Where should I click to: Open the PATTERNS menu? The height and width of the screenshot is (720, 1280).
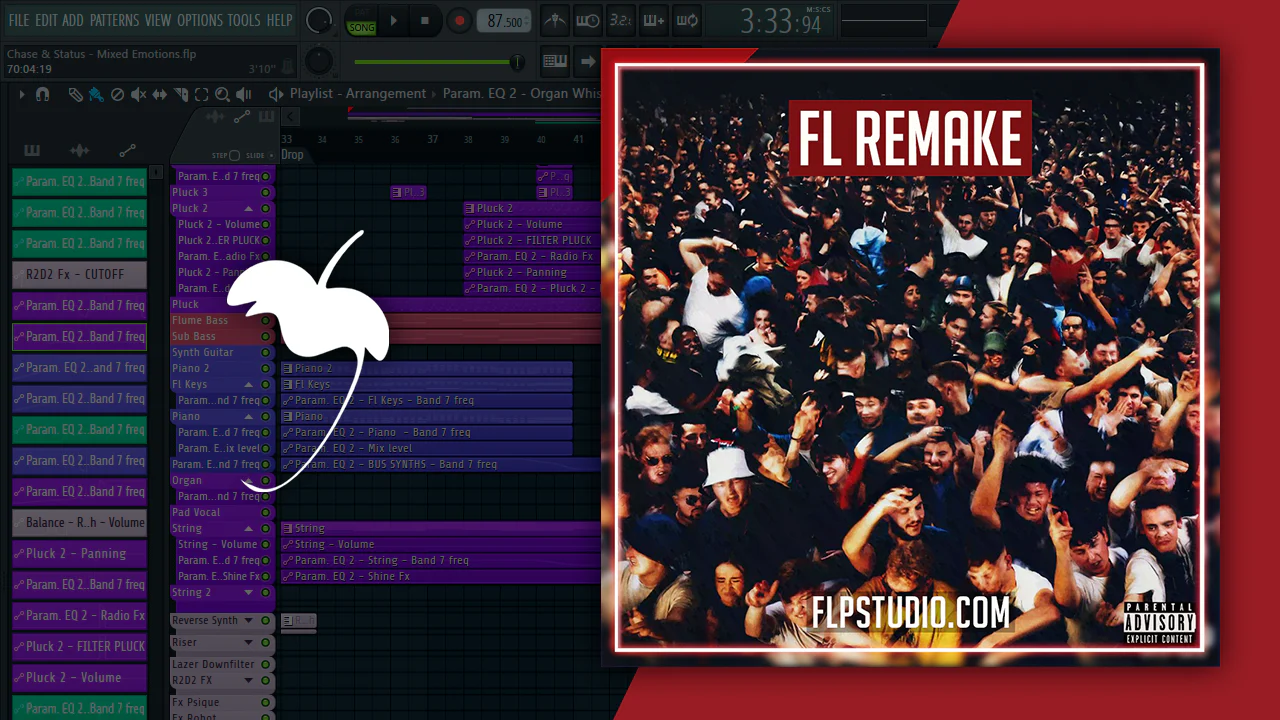(114, 20)
